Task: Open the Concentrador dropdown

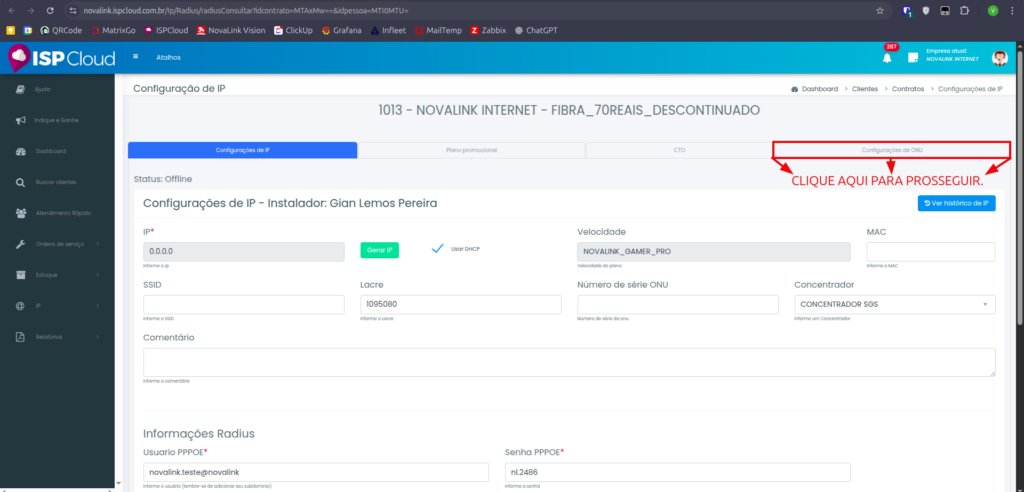Action: 894,304
